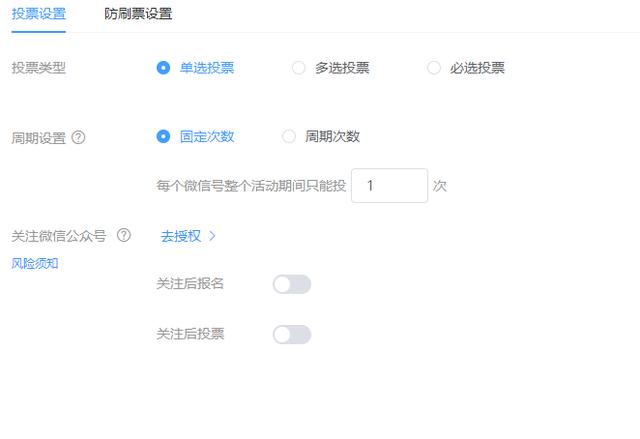Open the 投票设置 tab
The width and height of the screenshot is (640, 439).
[38, 14]
